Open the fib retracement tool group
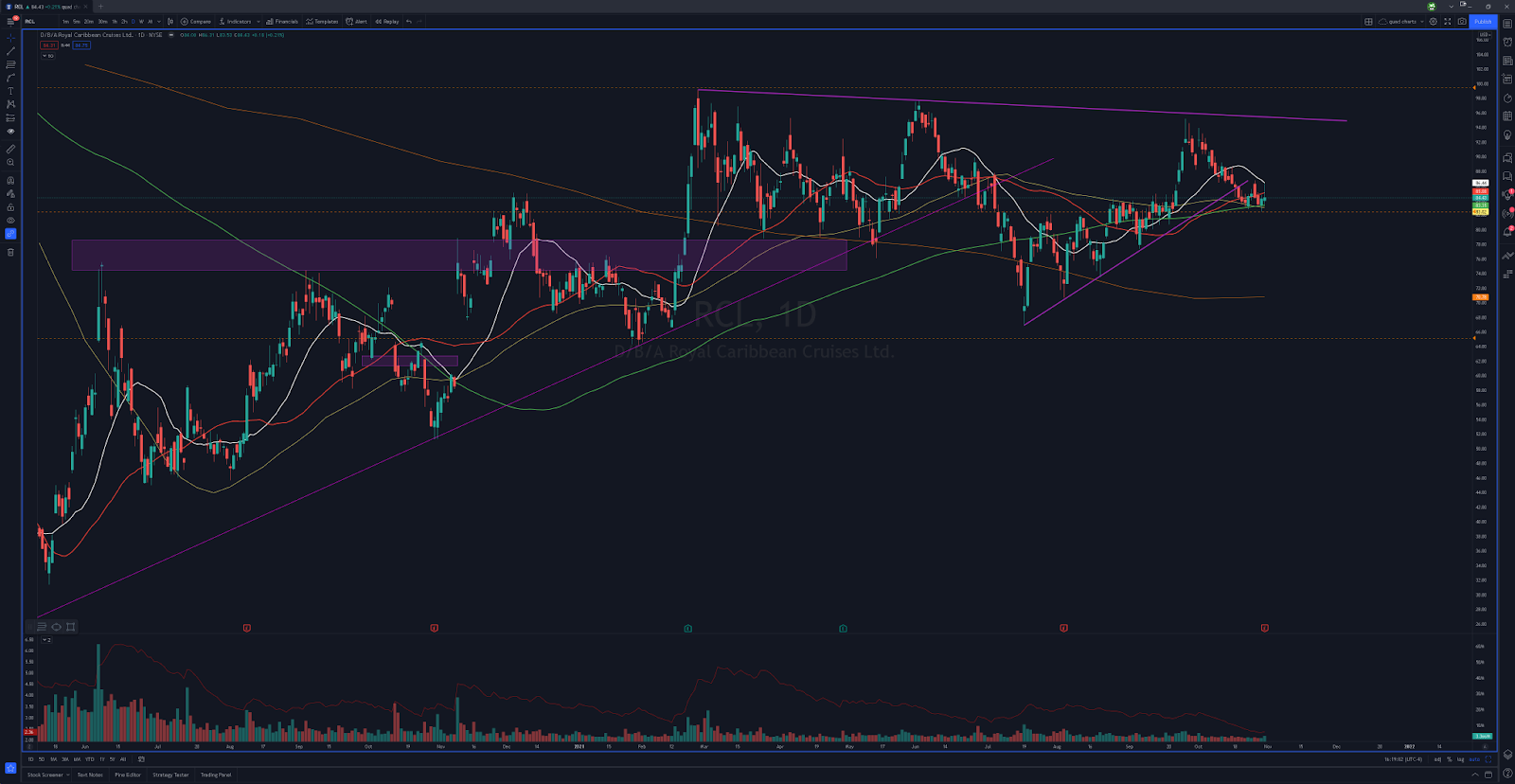This screenshot has width=1515, height=784. tap(10, 64)
